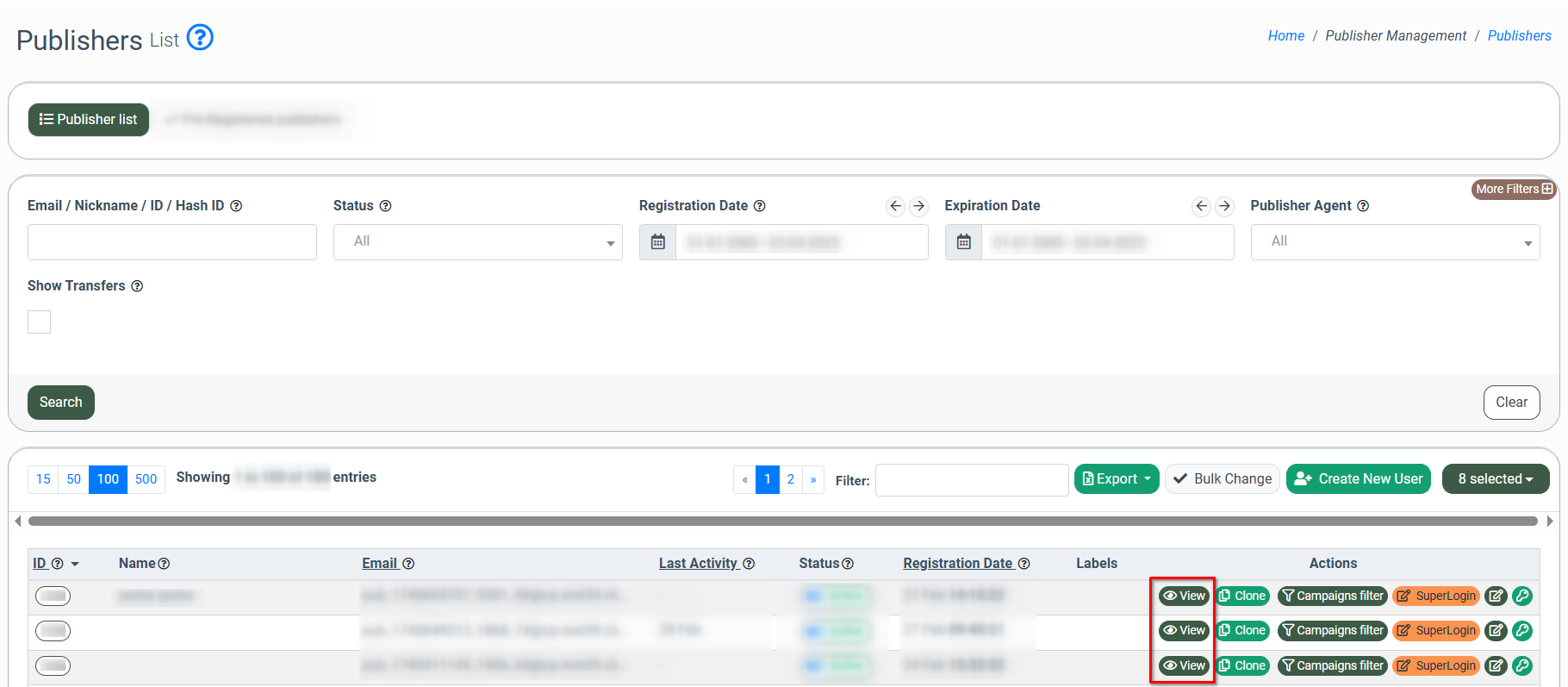Shift Registration Date range back with left arrow
The image size is (1568, 687).
click(895, 206)
